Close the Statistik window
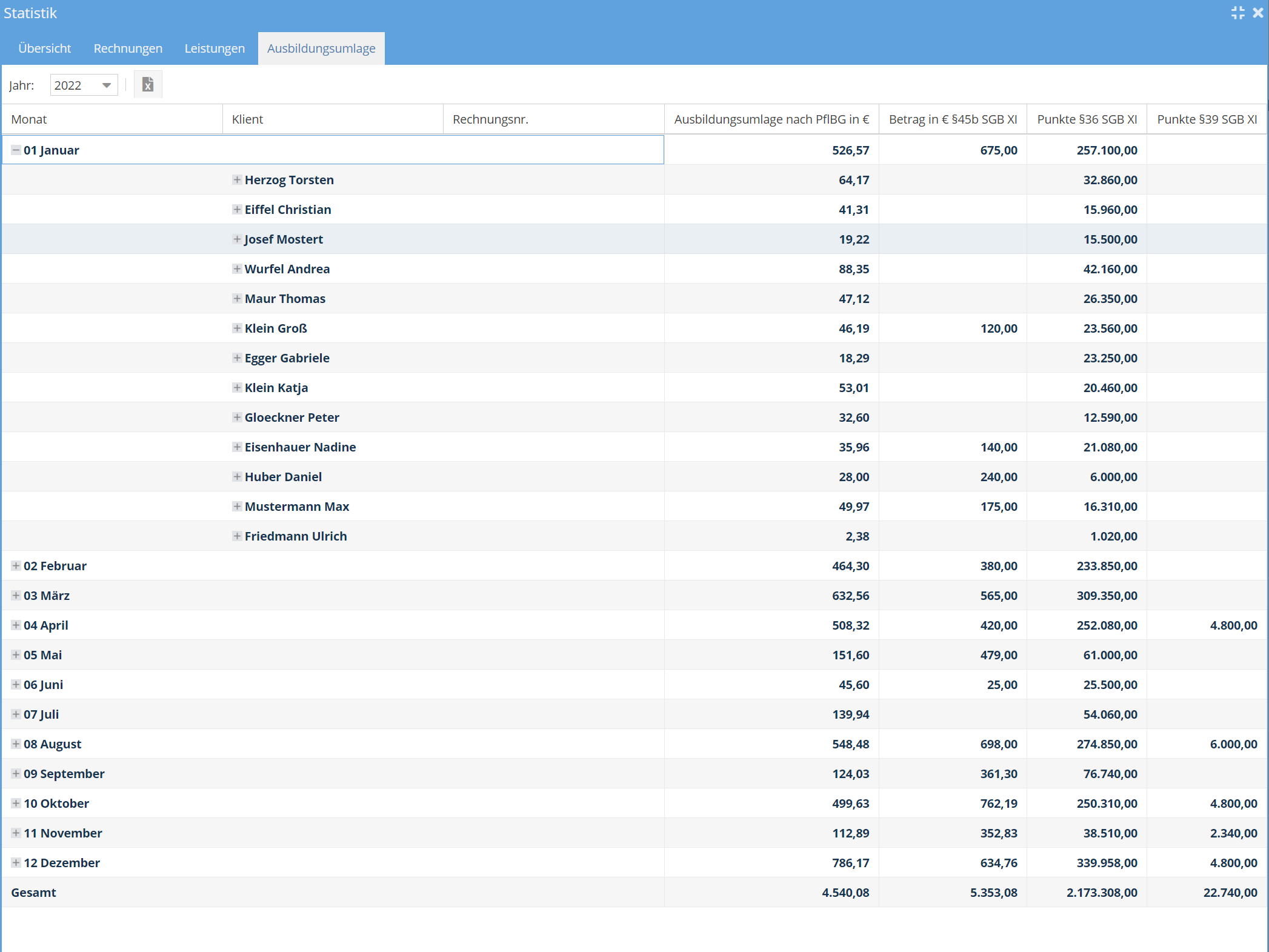 pyautogui.click(x=1258, y=13)
